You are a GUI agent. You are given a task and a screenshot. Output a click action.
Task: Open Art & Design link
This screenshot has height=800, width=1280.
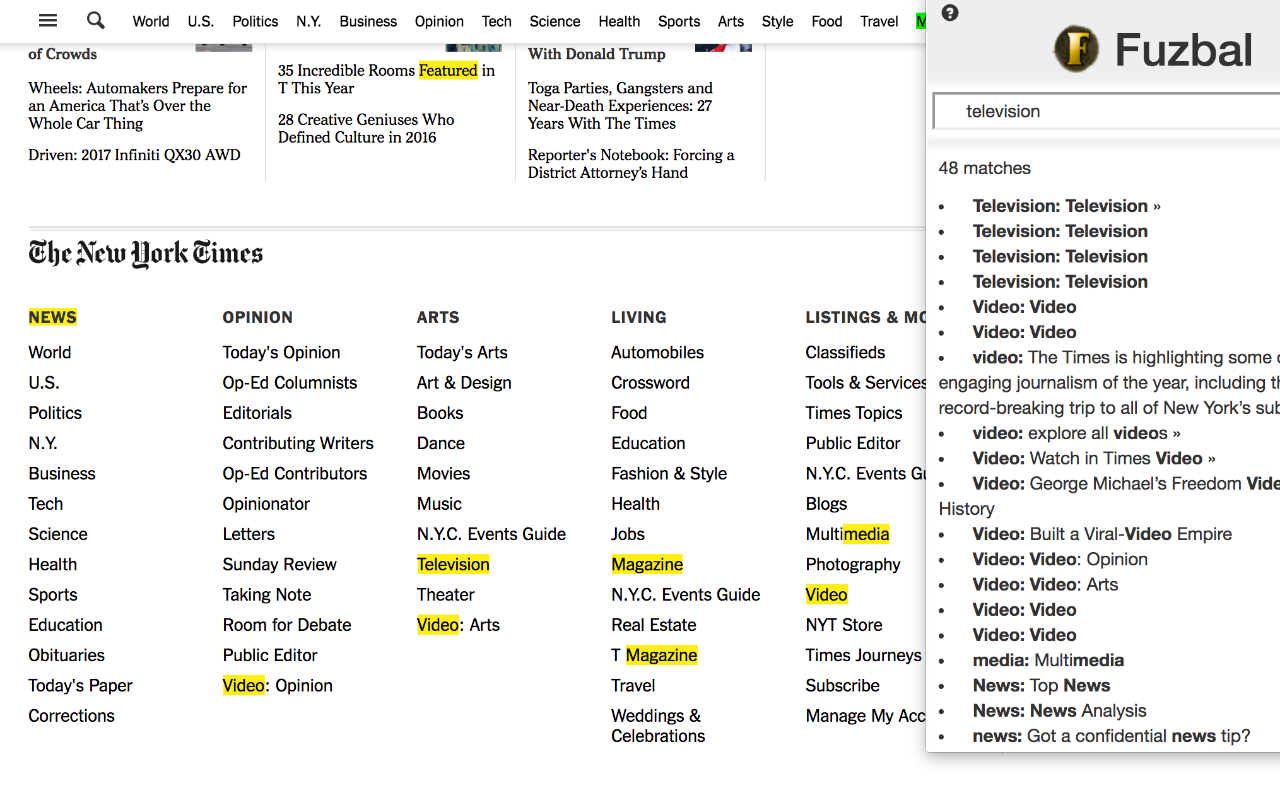[x=464, y=382]
